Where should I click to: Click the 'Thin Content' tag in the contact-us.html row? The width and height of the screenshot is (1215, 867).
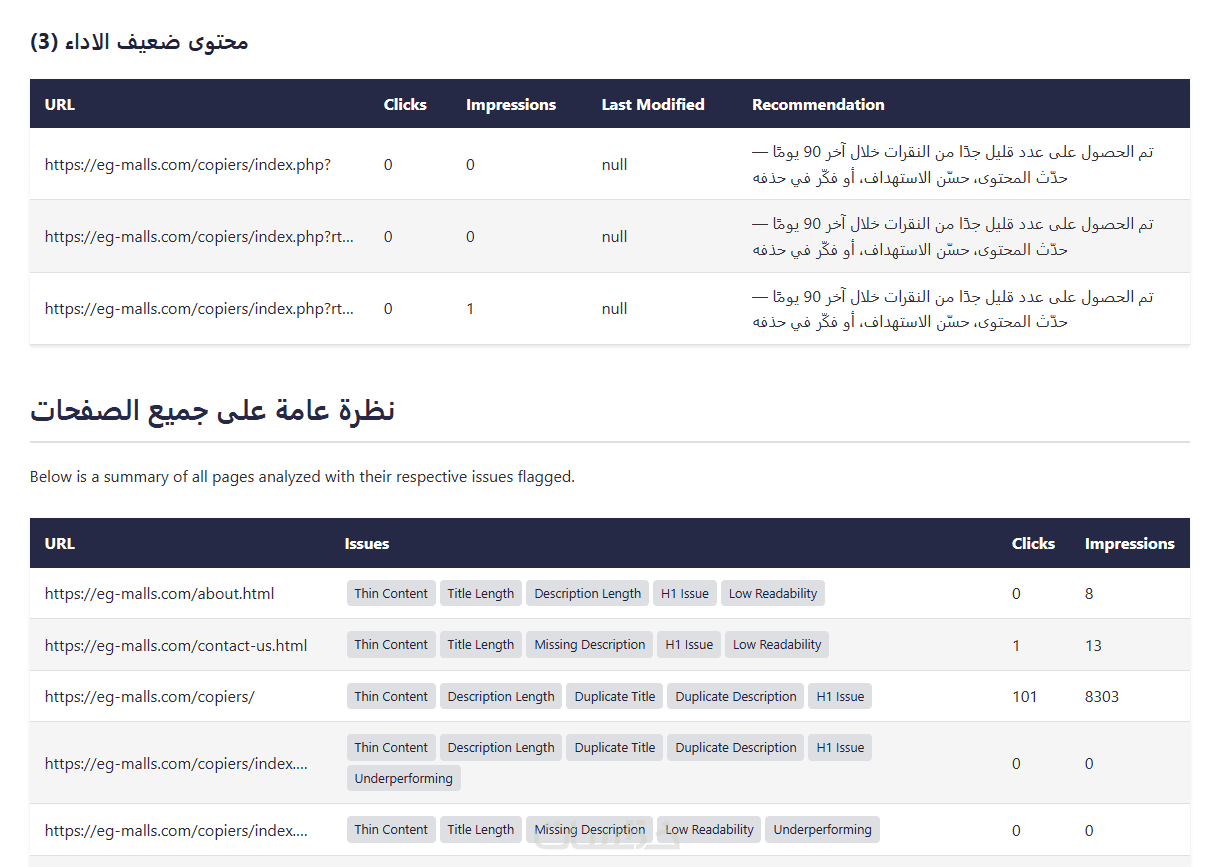pos(391,645)
